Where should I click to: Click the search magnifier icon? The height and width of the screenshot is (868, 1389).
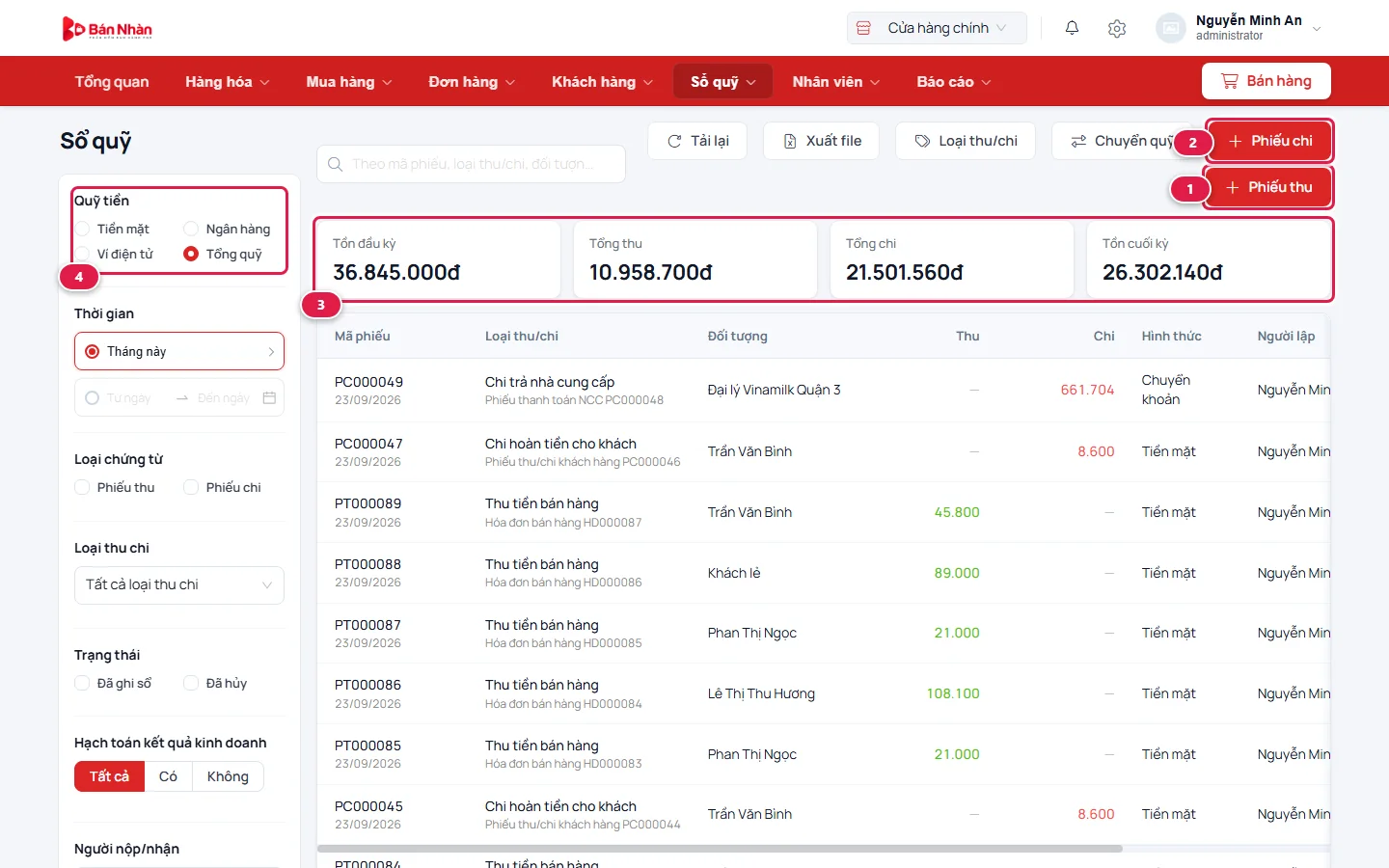[x=335, y=164]
